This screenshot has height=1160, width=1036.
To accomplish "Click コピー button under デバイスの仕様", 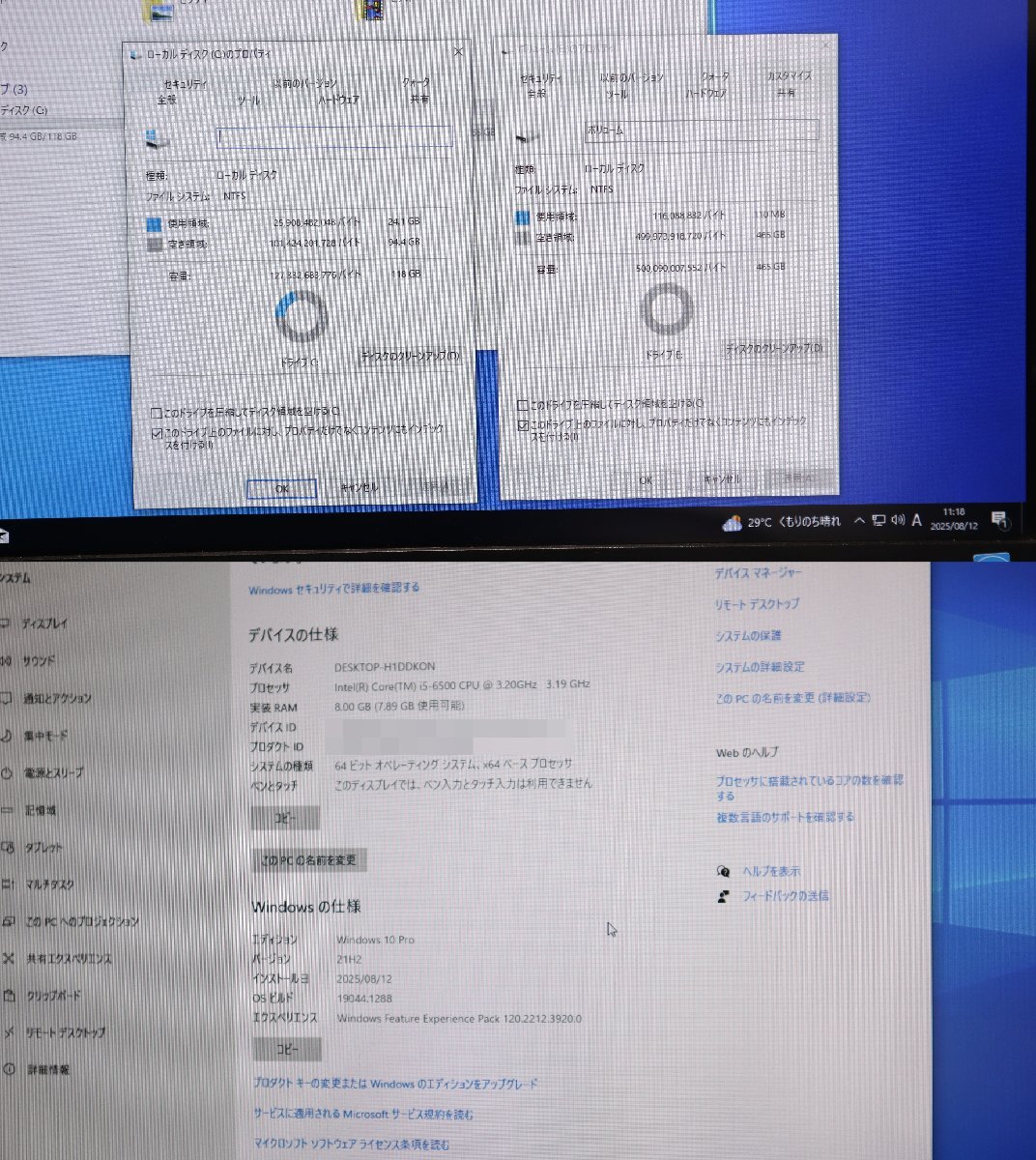I will pyautogui.click(x=285, y=818).
